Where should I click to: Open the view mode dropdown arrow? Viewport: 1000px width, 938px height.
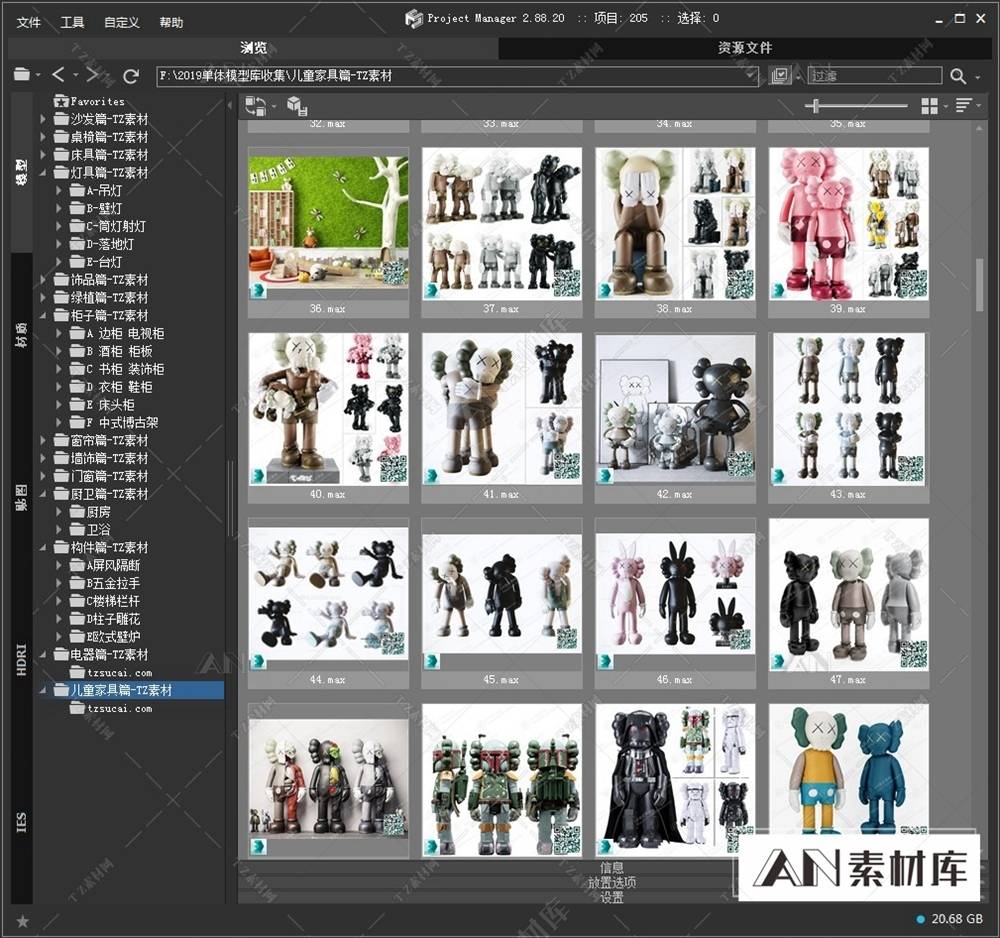pyautogui.click(x=945, y=106)
